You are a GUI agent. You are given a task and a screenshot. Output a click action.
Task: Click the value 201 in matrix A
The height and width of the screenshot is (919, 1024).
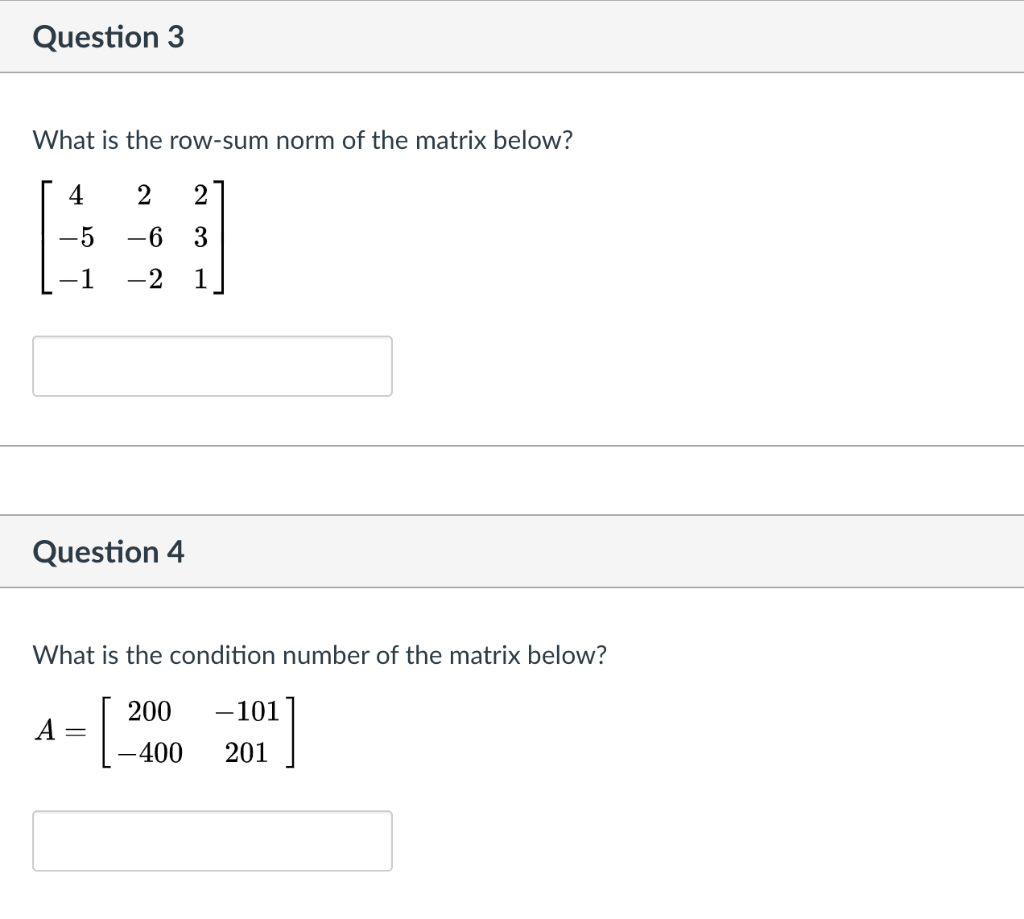click(x=247, y=753)
